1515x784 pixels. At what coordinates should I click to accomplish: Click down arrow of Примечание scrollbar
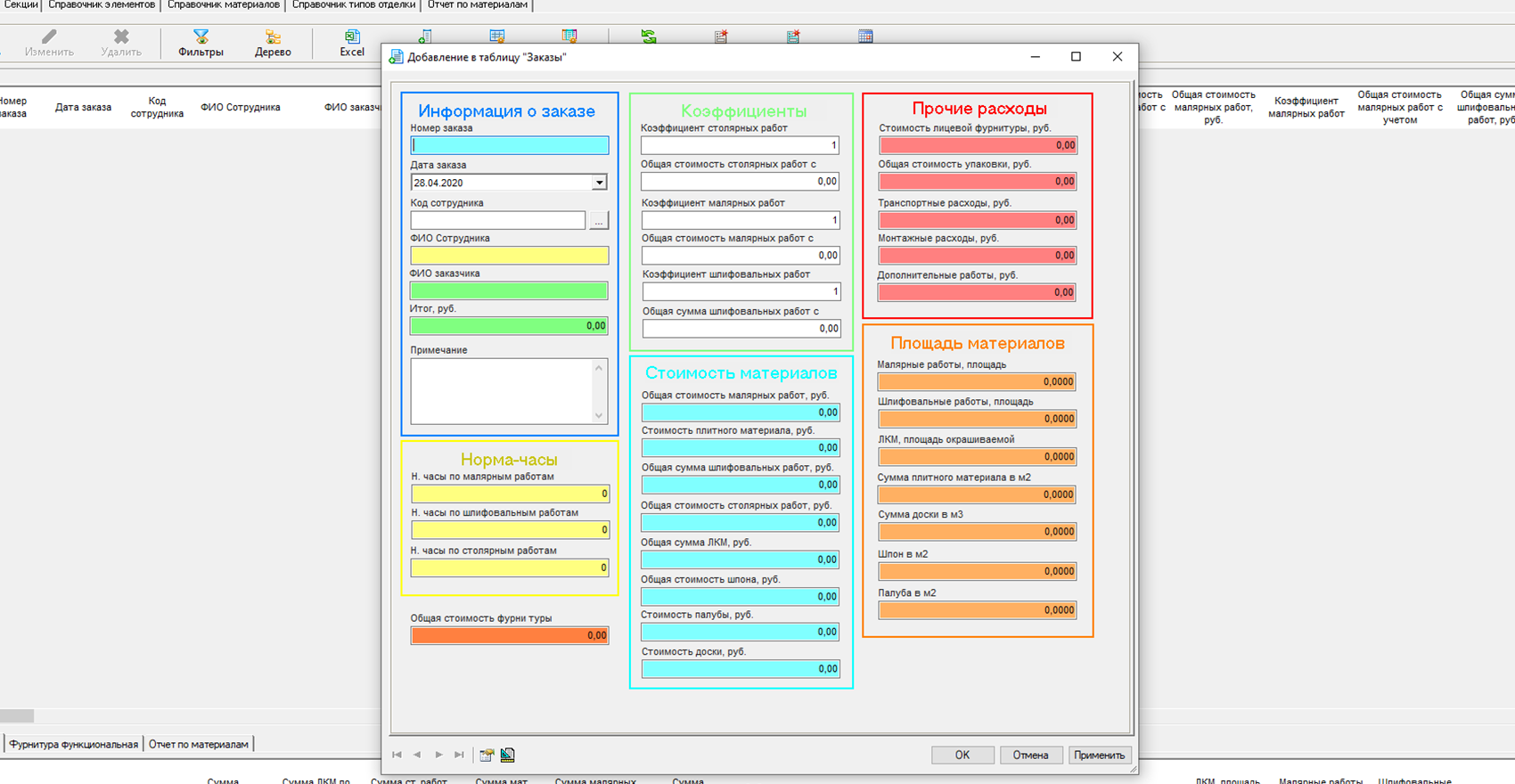[599, 415]
